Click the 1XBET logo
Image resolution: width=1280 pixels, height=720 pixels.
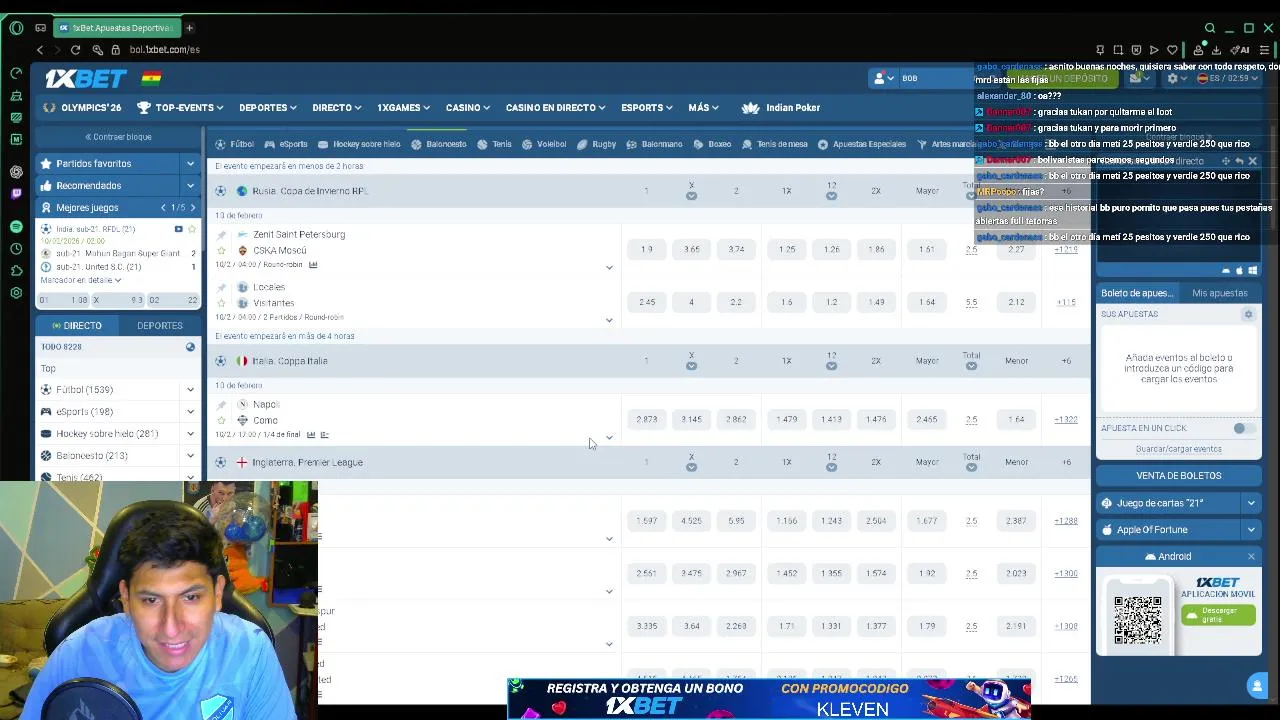coord(85,78)
